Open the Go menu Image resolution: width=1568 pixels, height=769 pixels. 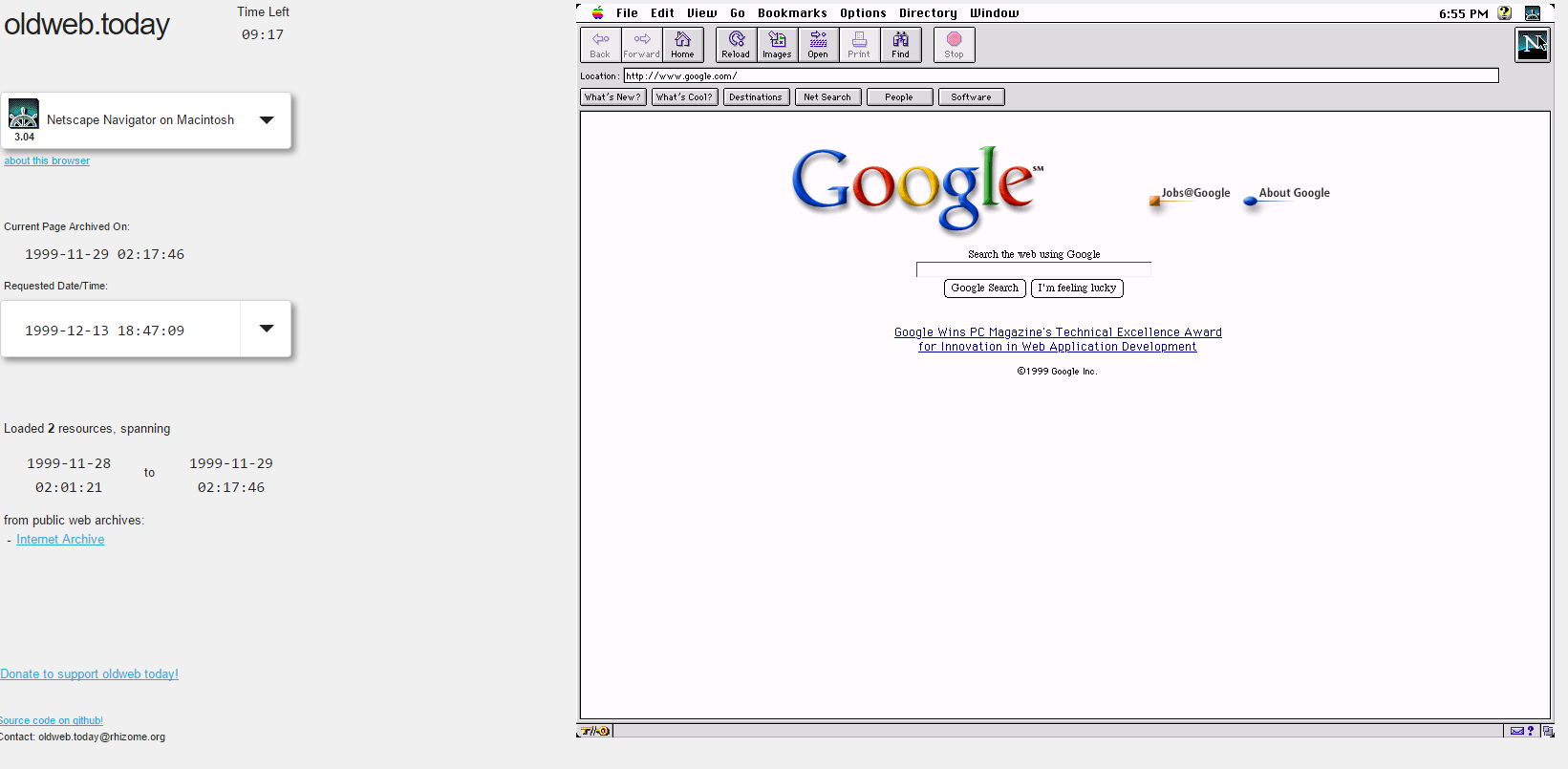[738, 13]
